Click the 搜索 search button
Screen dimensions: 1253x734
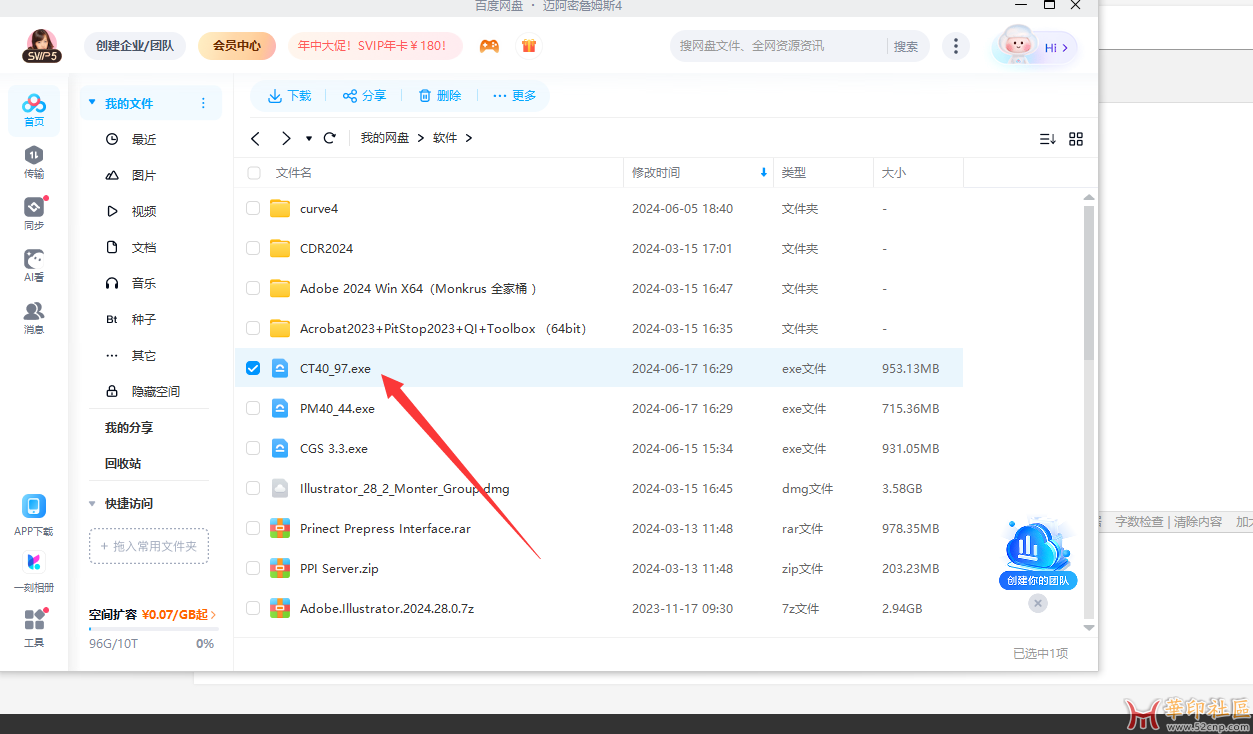pyautogui.click(x=906, y=46)
